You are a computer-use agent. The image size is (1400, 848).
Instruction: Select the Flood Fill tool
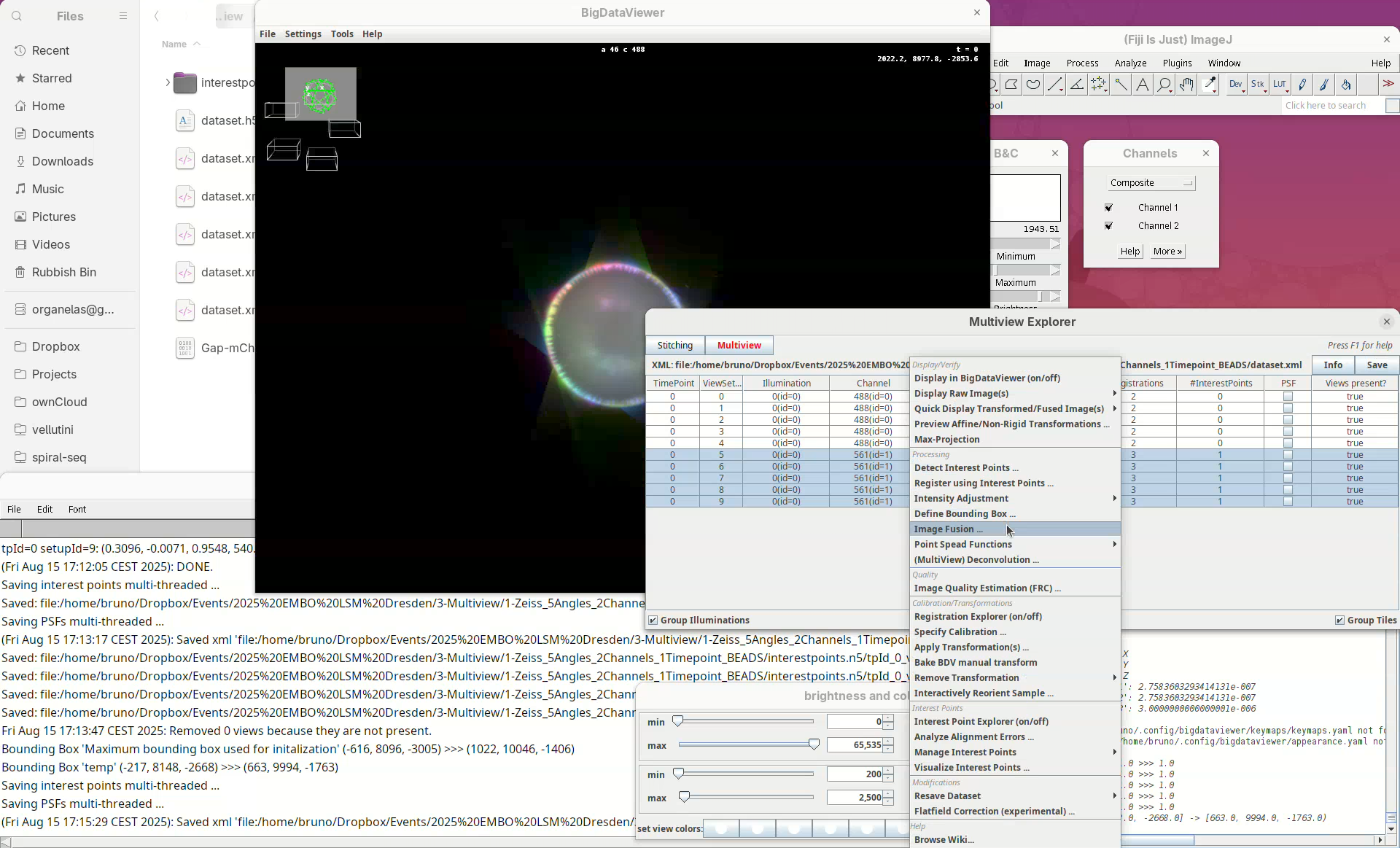pos(1346,85)
